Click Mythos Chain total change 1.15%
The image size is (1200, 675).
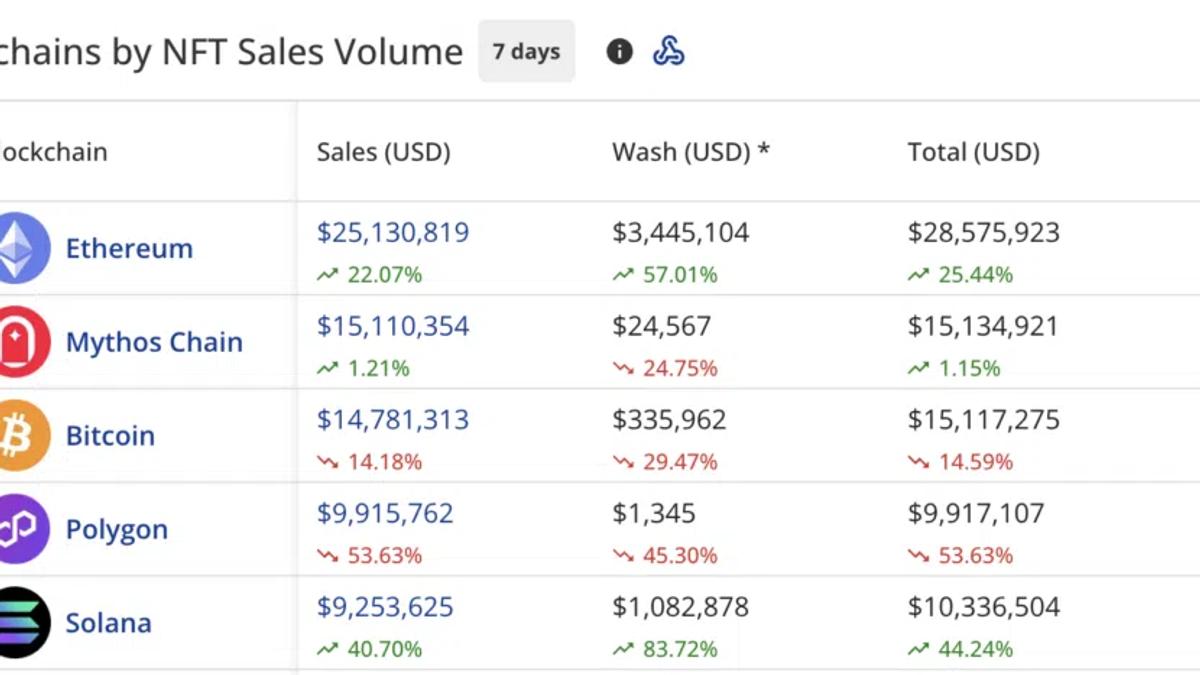tap(955, 368)
